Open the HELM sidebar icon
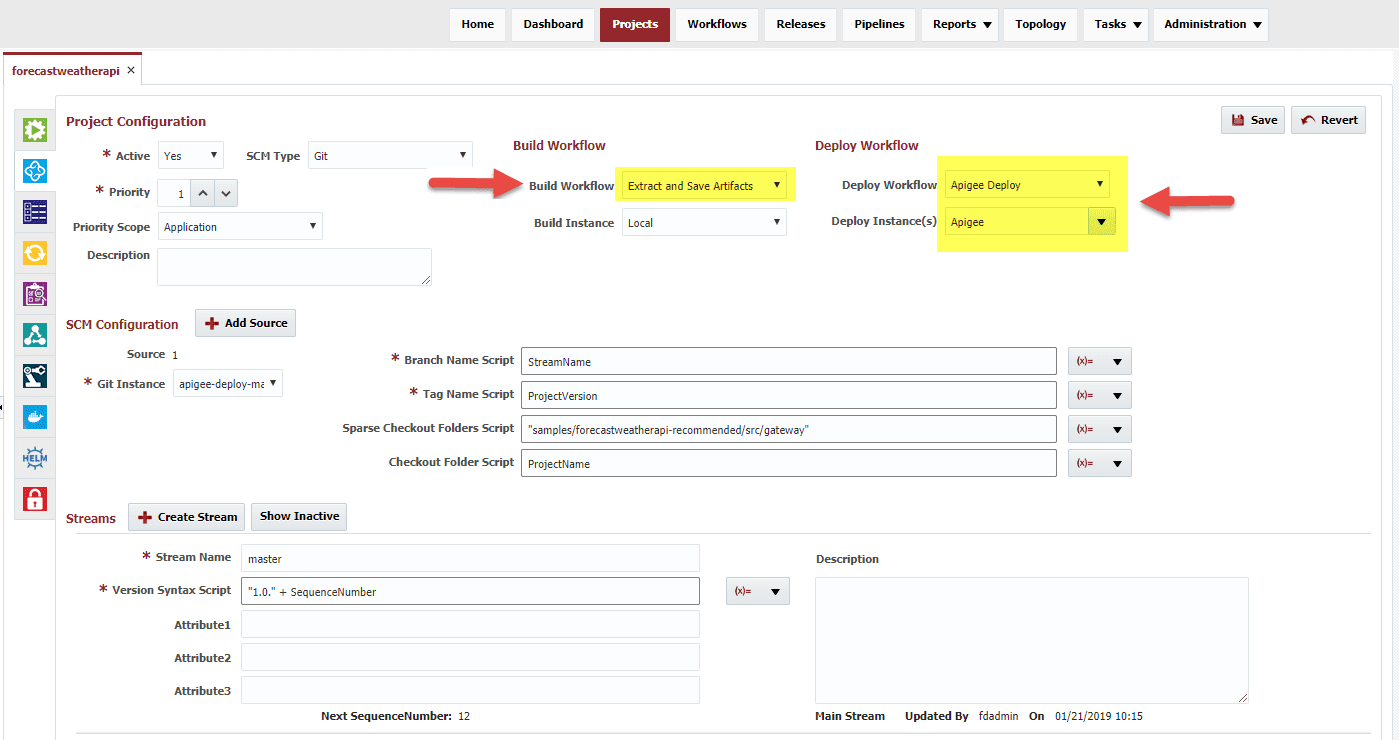This screenshot has width=1399, height=740. pos(35,458)
